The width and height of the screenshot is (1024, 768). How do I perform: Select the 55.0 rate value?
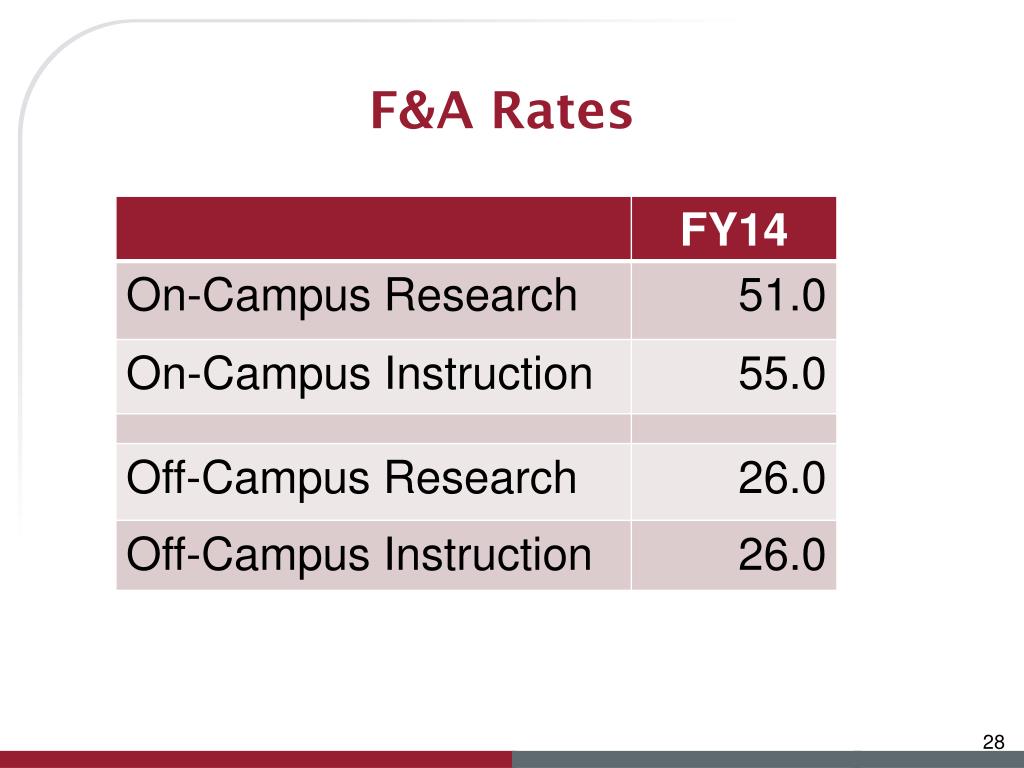coord(782,374)
